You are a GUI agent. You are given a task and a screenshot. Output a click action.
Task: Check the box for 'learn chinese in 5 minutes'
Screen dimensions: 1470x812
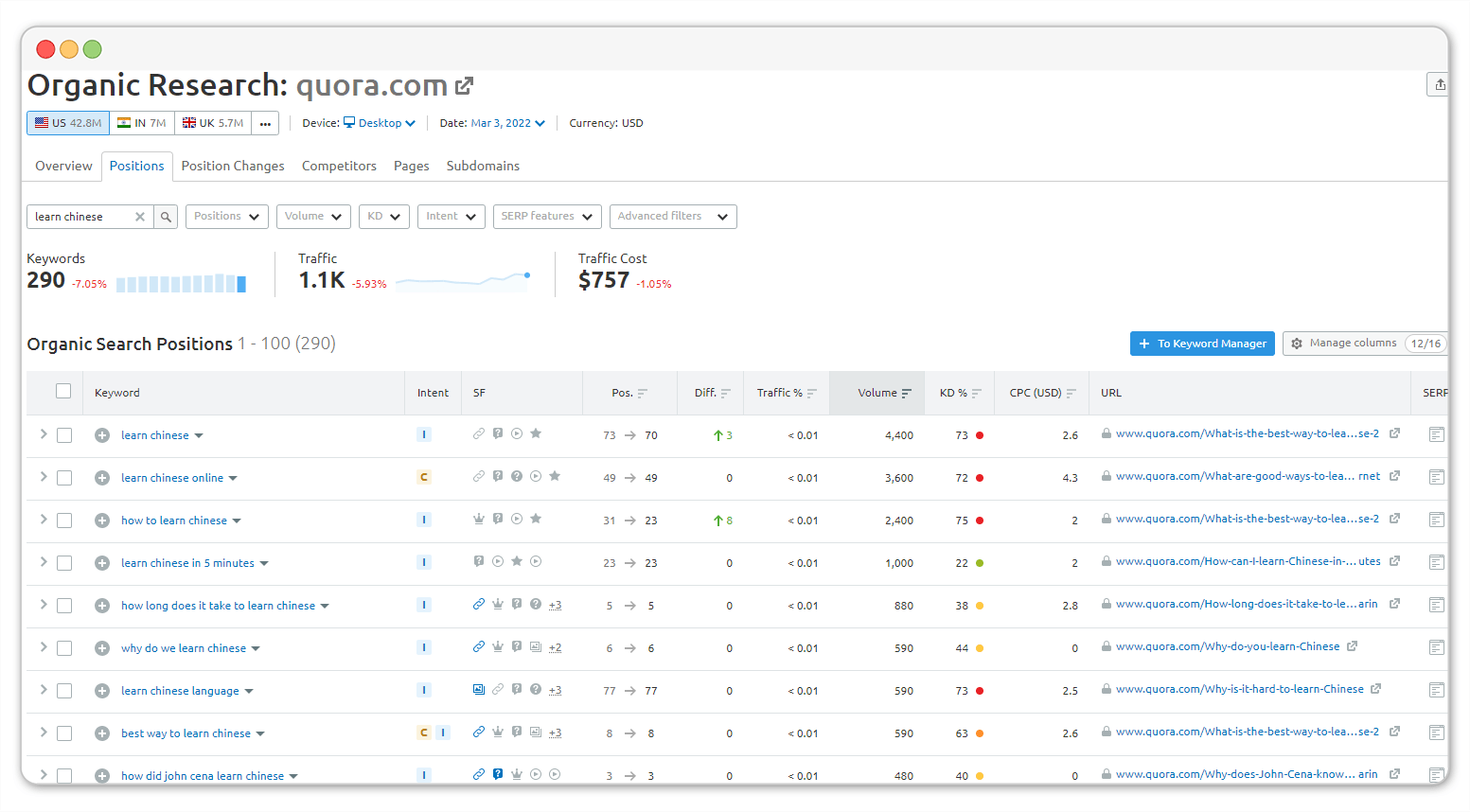pos(64,563)
